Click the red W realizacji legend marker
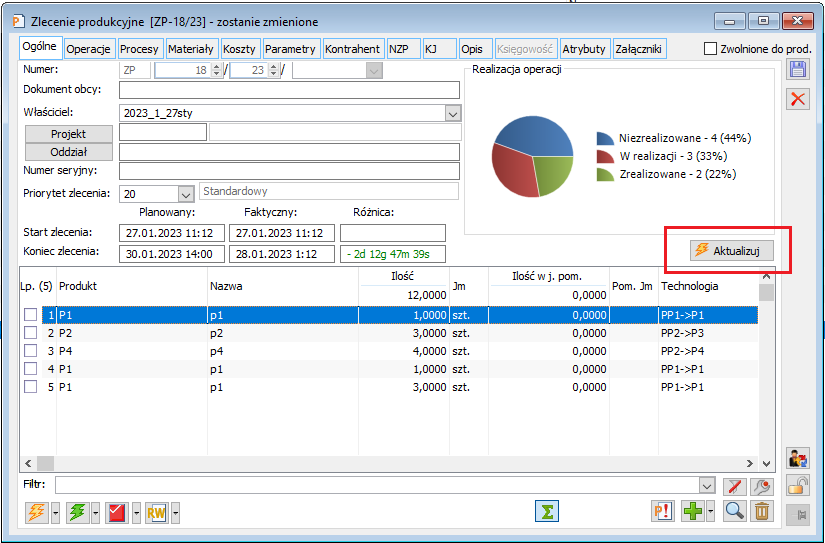This screenshot has width=825, height=543. click(605, 156)
